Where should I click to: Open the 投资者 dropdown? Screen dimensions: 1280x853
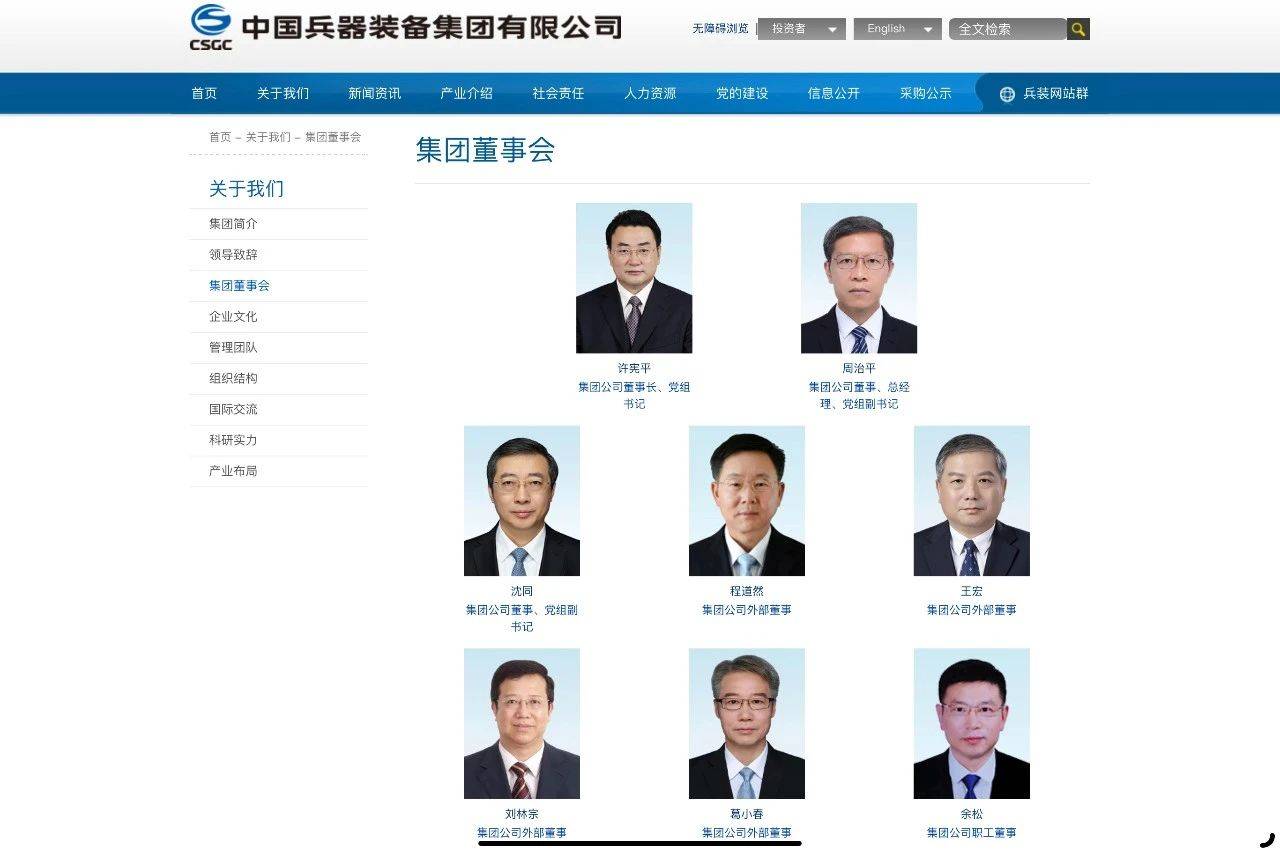coord(801,29)
